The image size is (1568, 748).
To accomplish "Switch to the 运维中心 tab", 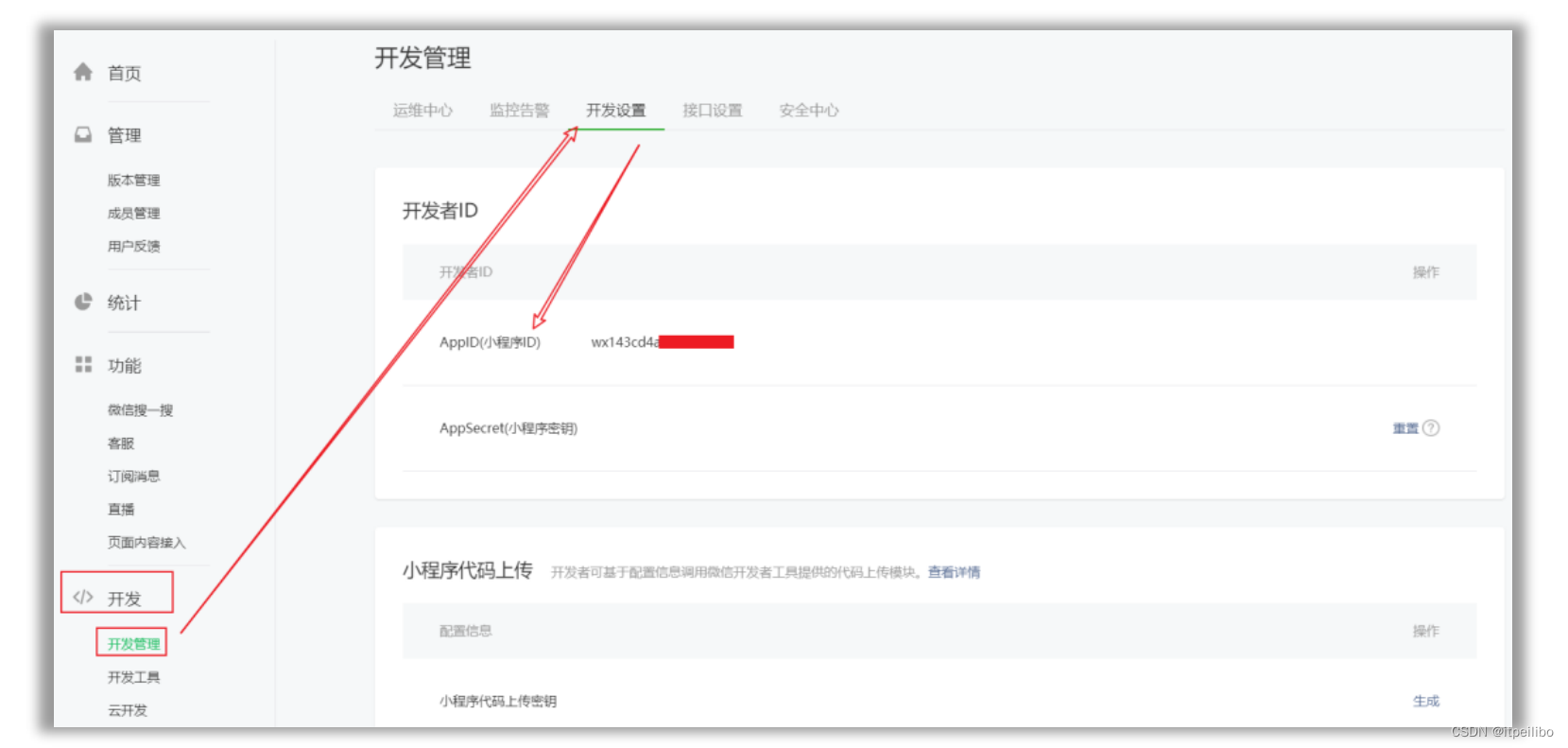I will [x=422, y=110].
